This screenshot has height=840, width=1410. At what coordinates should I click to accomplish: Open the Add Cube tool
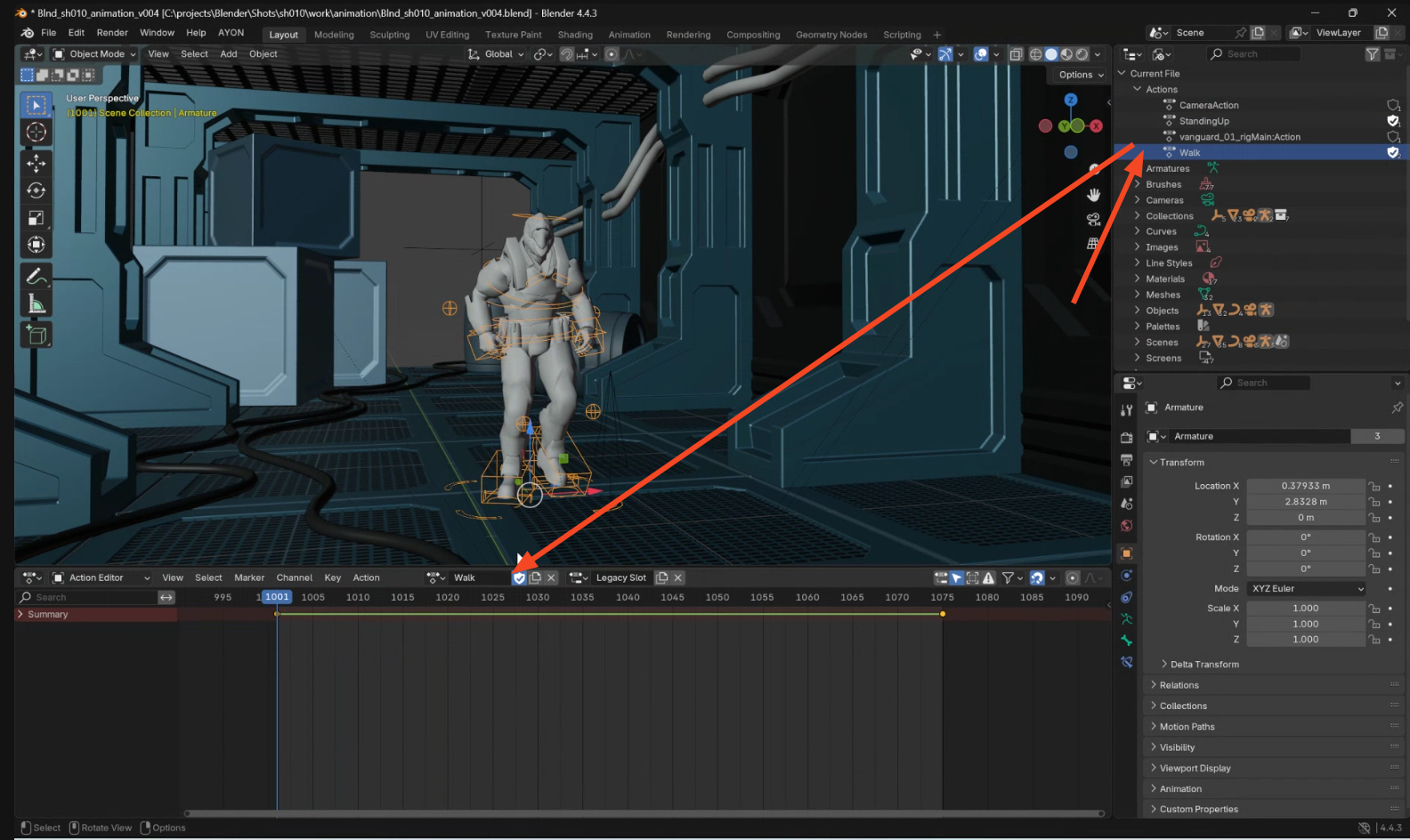pos(36,335)
